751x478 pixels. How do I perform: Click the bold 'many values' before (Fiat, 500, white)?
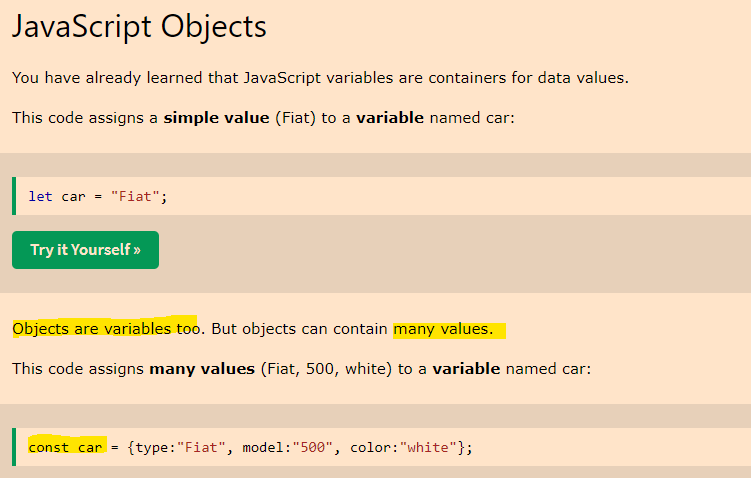[202, 369]
